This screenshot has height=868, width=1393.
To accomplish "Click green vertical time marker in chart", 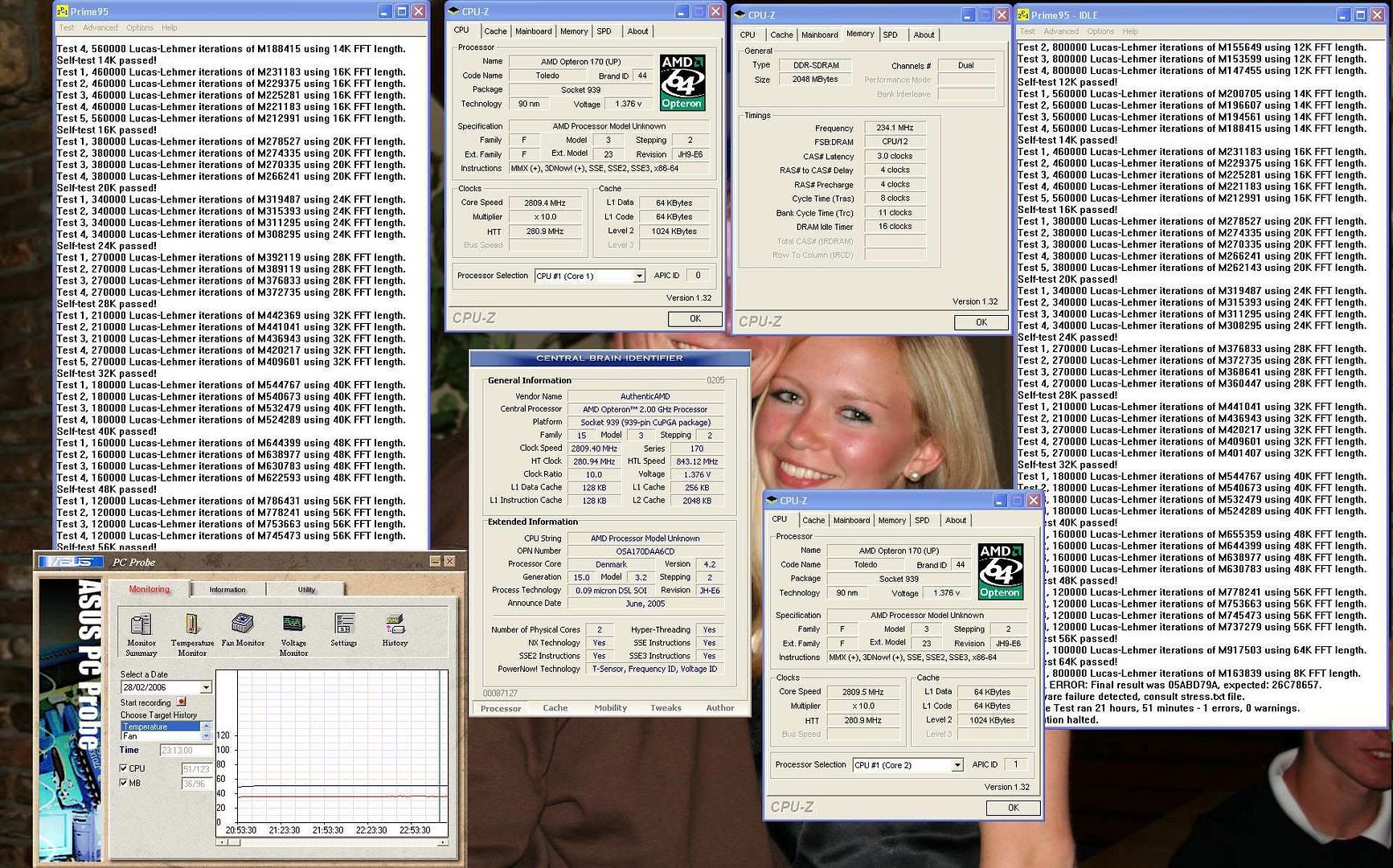I will (439, 747).
